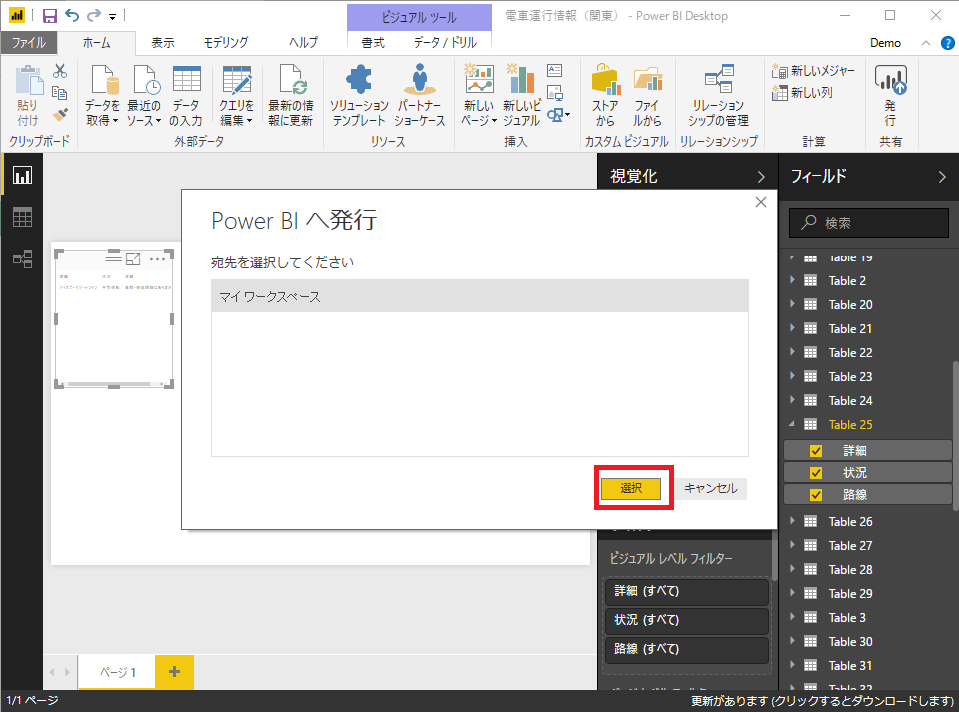Select マイ ワークスペース destination
Screen dimensions: 959x712
480,297
